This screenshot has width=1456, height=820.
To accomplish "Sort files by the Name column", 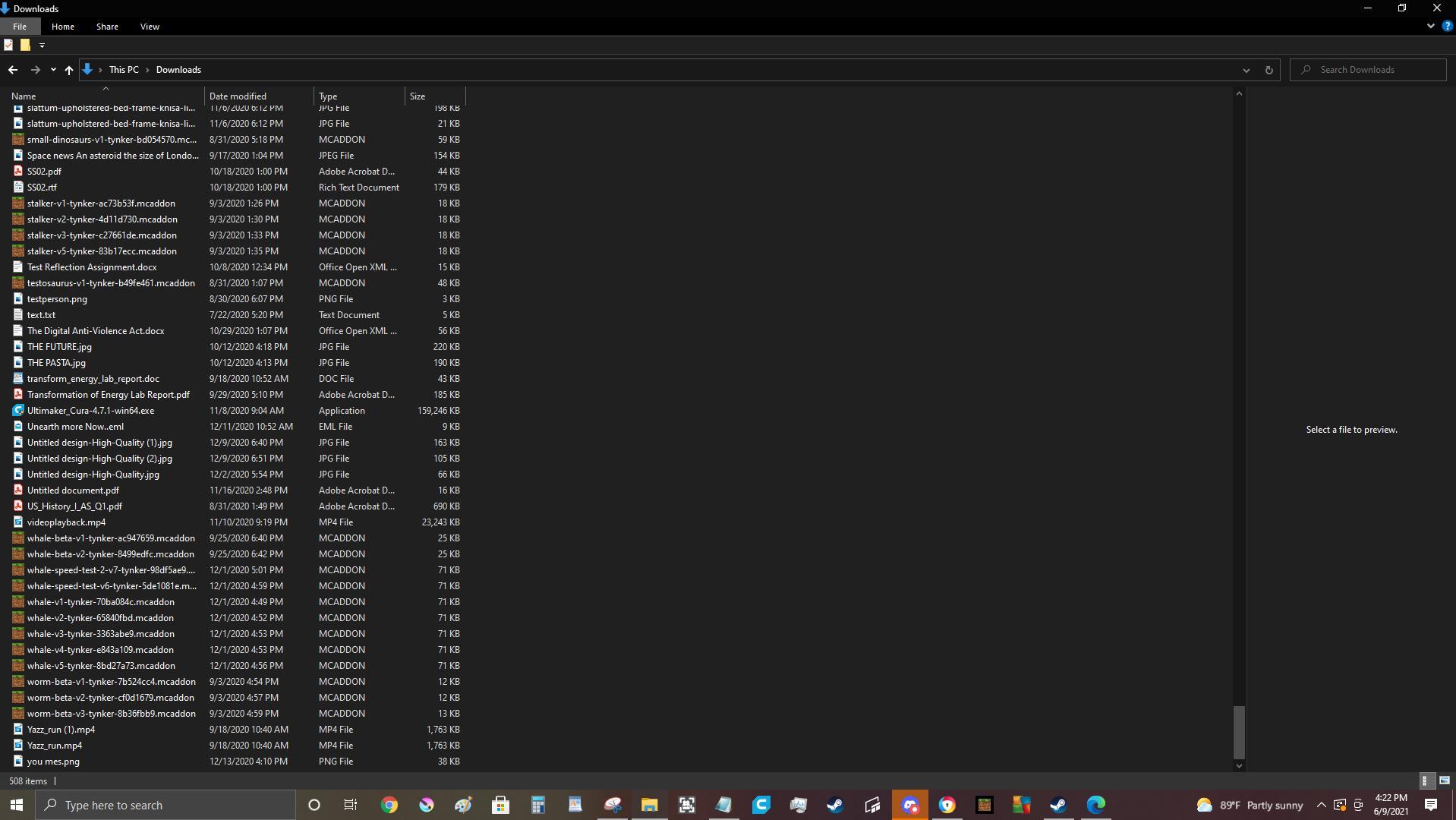I will 24,96.
